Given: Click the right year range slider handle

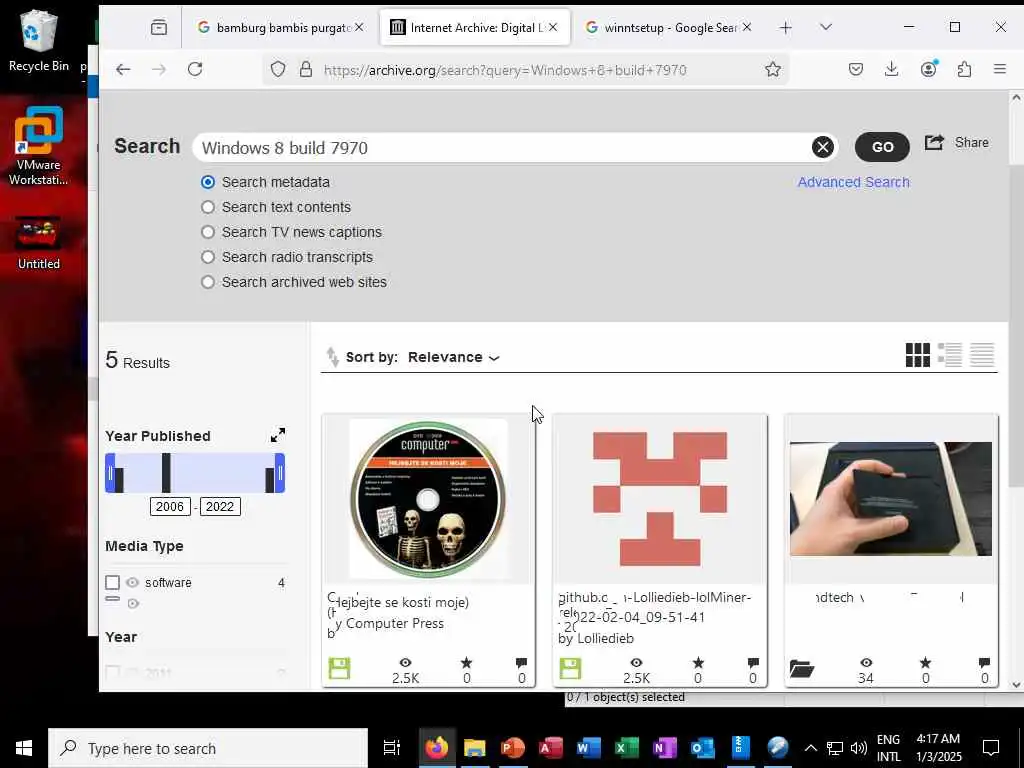Looking at the screenshot, I should [x=280, y=473].
